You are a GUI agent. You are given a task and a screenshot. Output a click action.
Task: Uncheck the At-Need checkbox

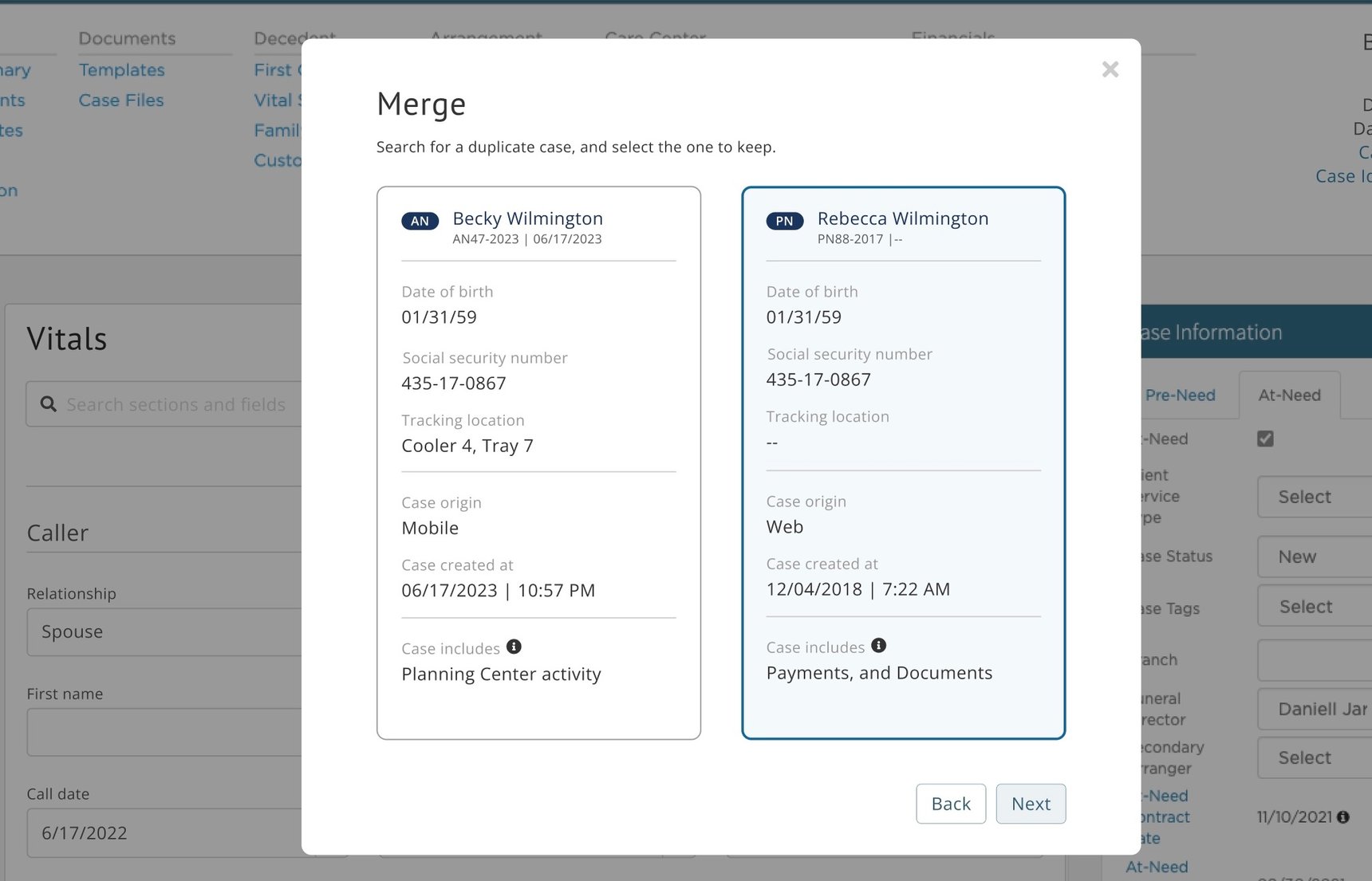tap(1264, 438)
